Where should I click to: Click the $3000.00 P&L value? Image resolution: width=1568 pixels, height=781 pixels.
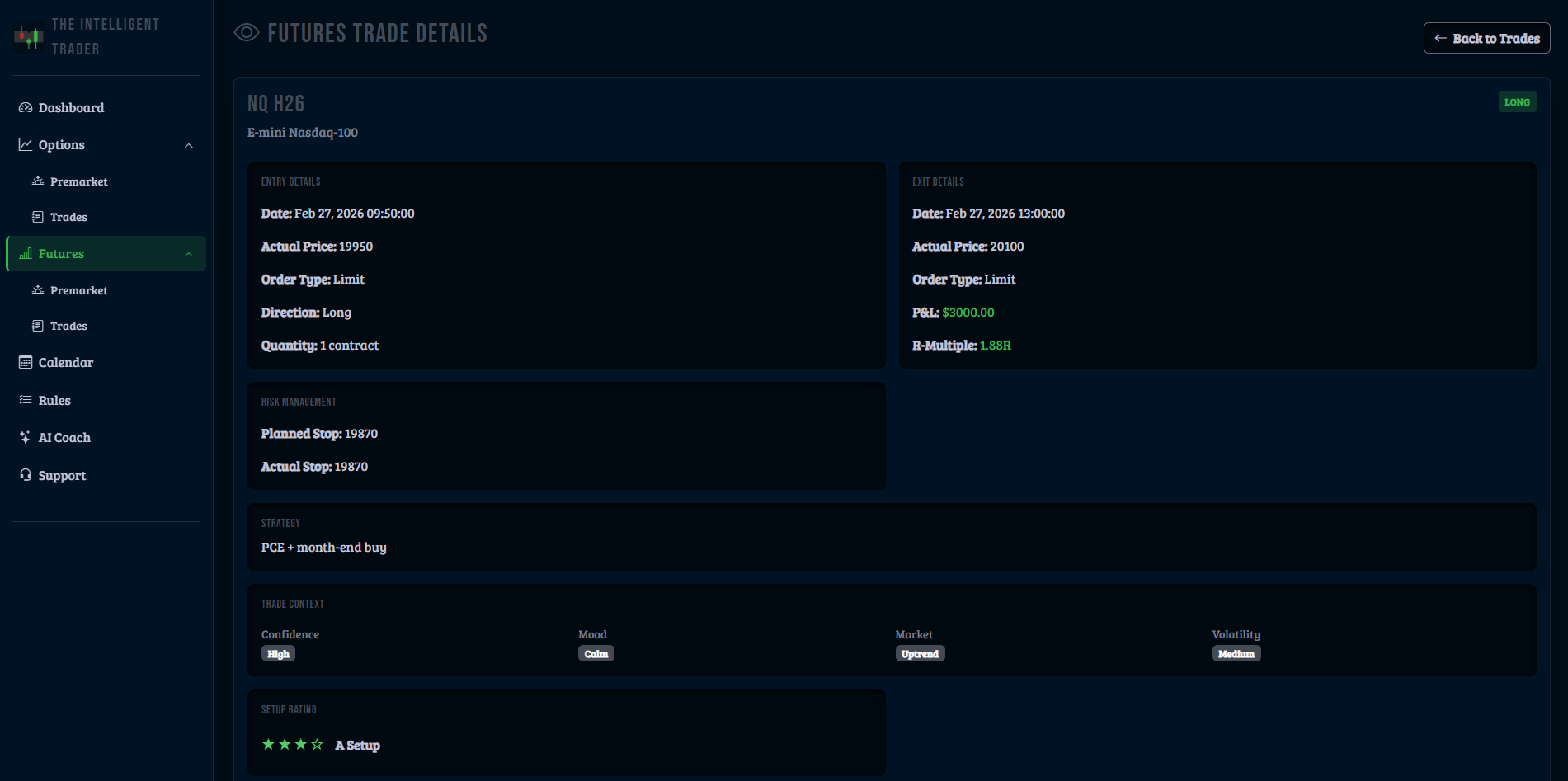click(968, 312)
